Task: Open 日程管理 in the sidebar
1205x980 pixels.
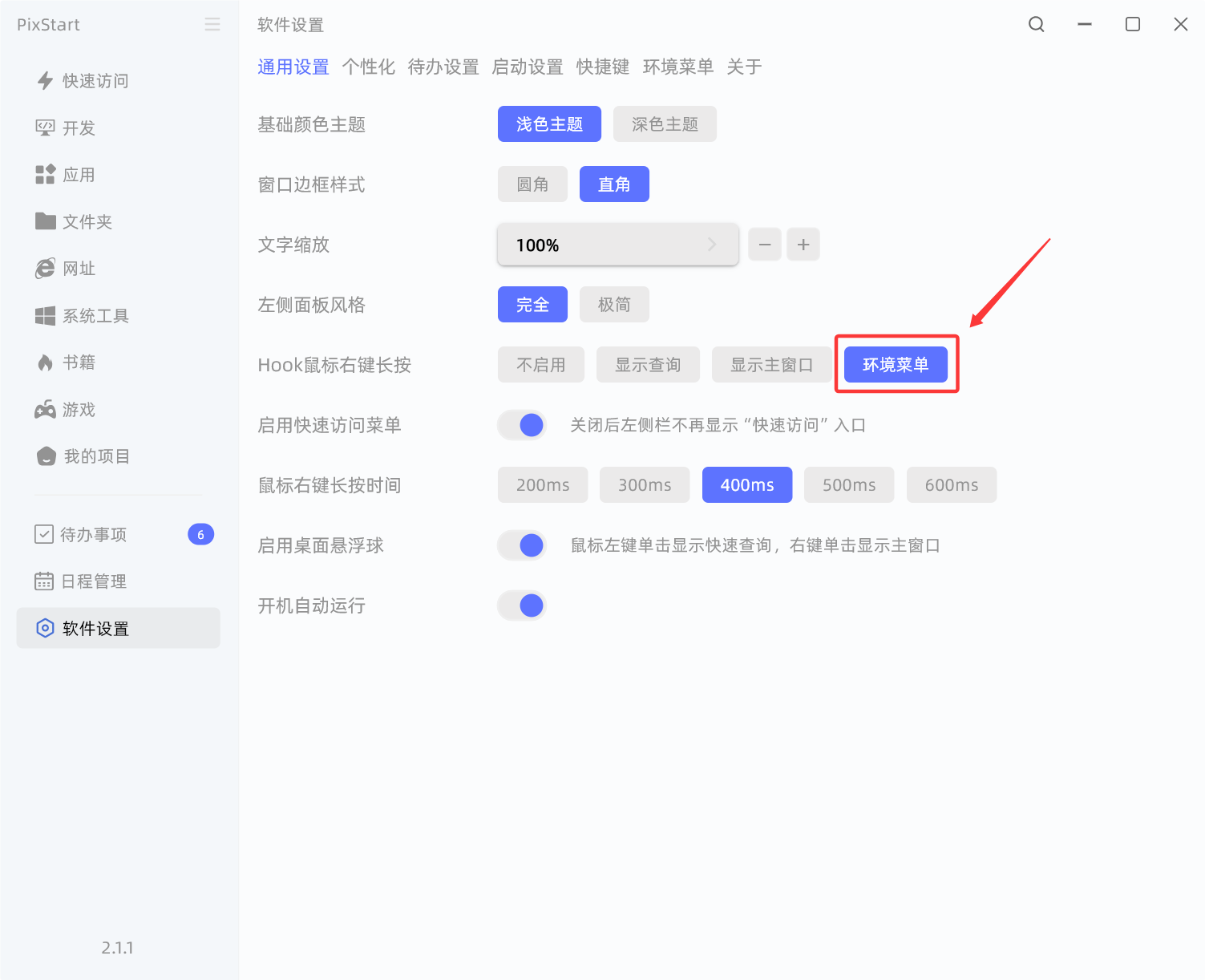Action: click(118, 581)
